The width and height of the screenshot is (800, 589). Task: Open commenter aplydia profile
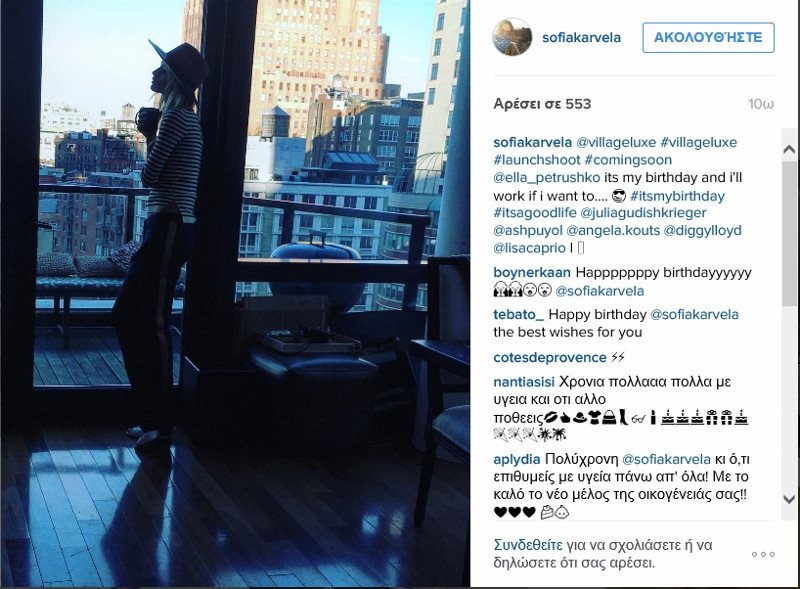pyautogui.click(x=516, y=459)
